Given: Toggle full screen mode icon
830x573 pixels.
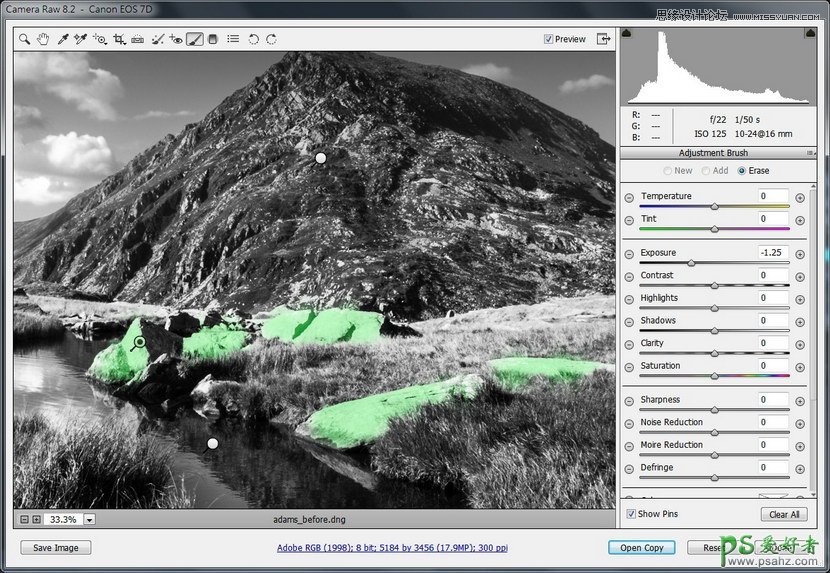Looking at the screenshot, I should pyautogui.click(x=603, y=39).
